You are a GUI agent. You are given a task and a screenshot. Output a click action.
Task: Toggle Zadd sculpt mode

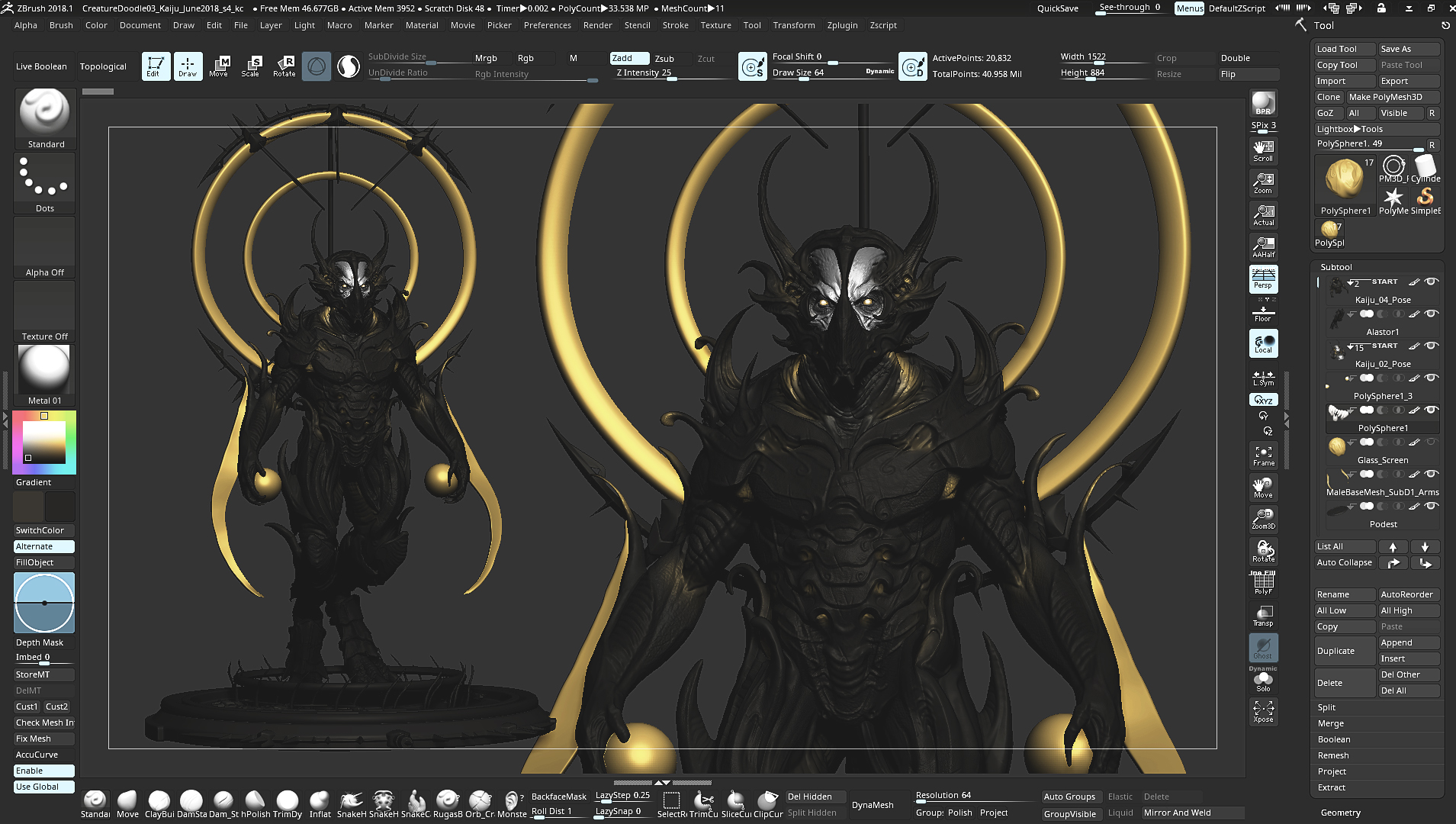coord(629,58)
